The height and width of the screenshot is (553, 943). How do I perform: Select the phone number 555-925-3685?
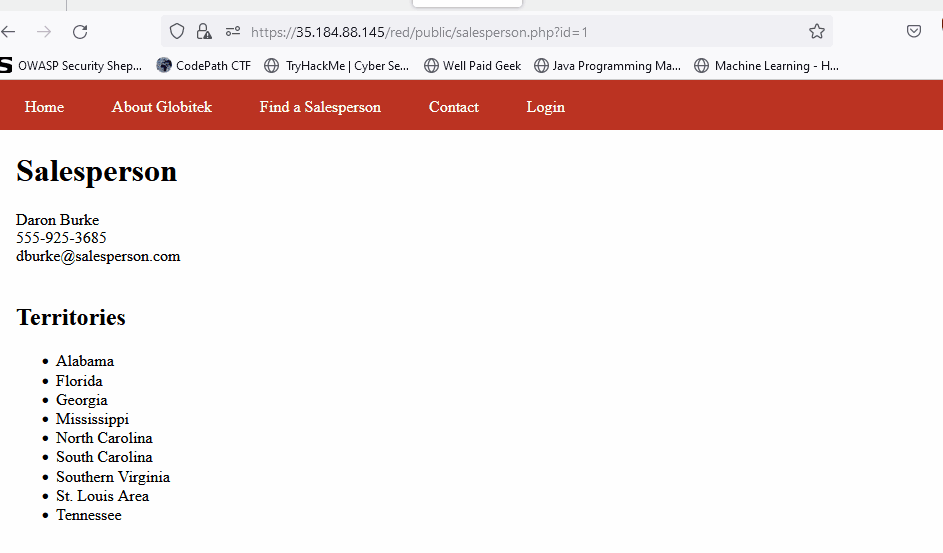(x=61, y=238)
